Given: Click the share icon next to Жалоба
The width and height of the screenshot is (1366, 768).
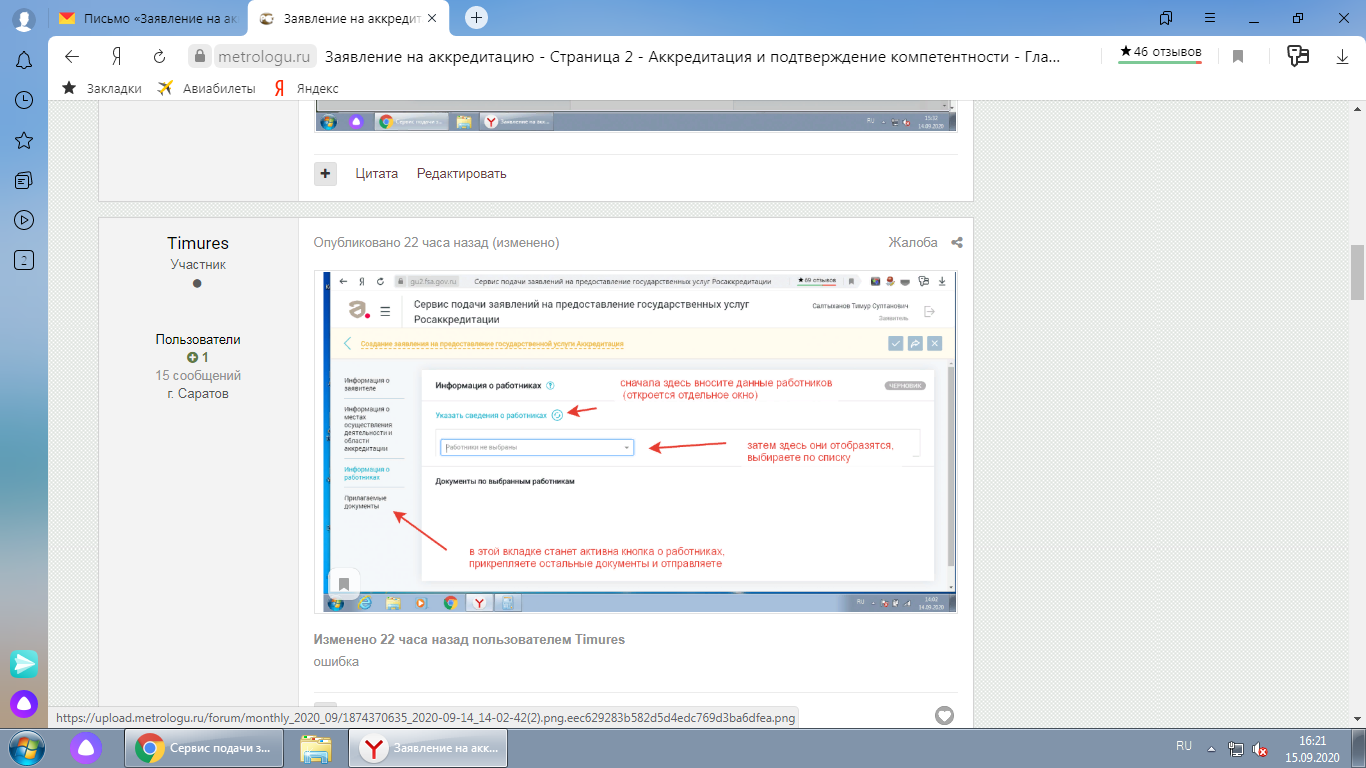Looking at the screenshot, I should (x=957, y=243).
